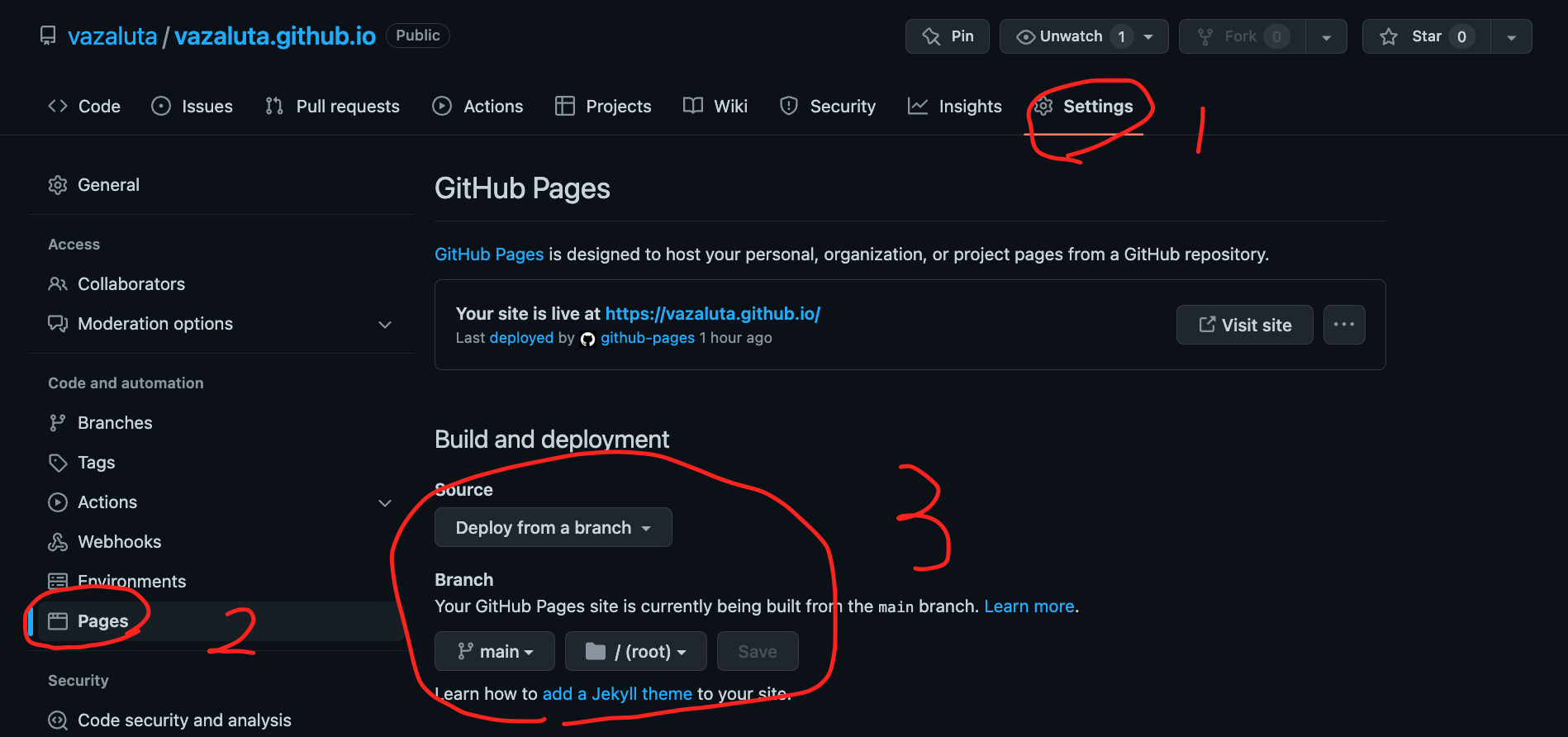Click the Pin button

click(948, 36)
